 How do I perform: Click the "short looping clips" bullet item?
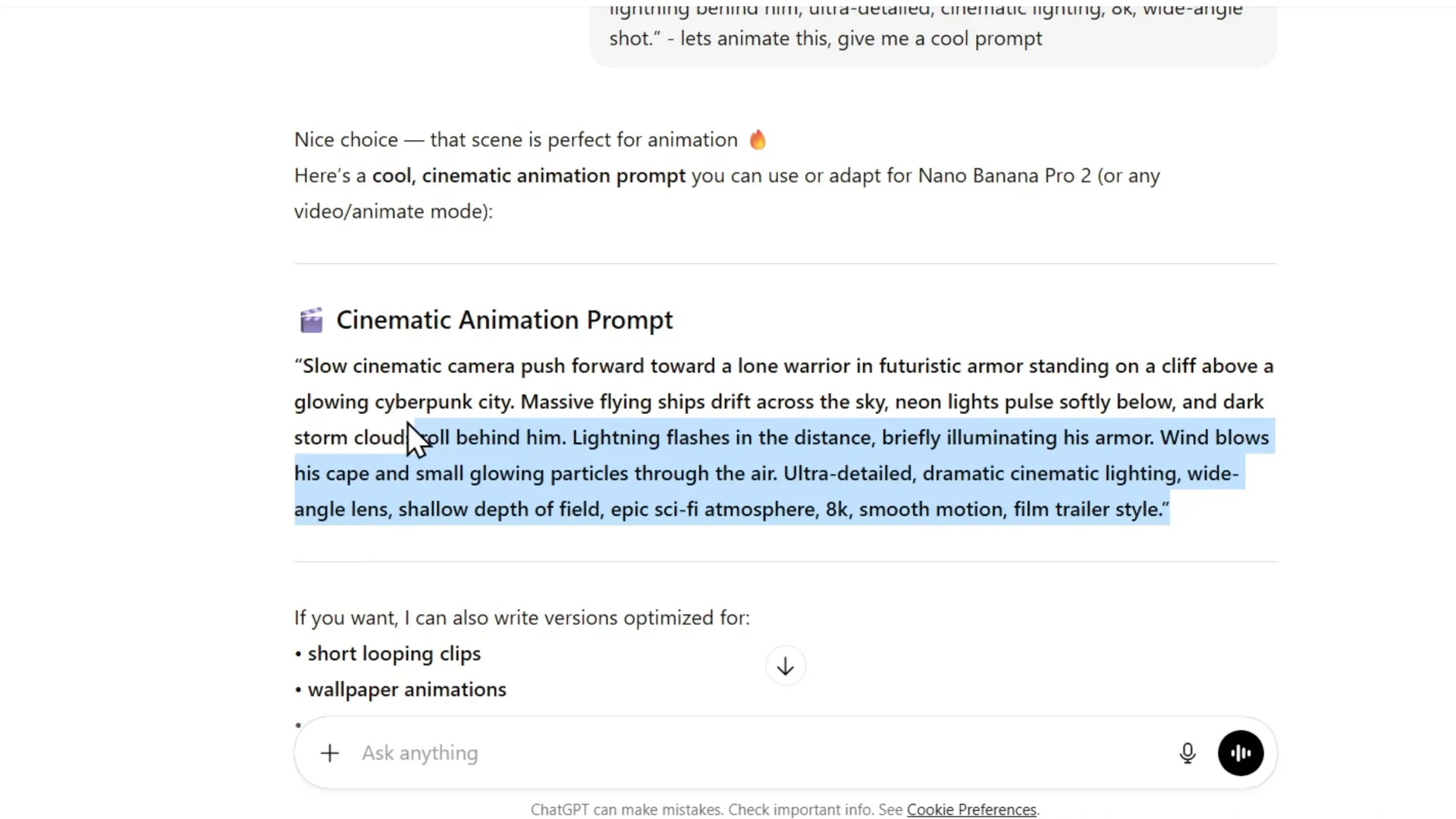[394, 654]
